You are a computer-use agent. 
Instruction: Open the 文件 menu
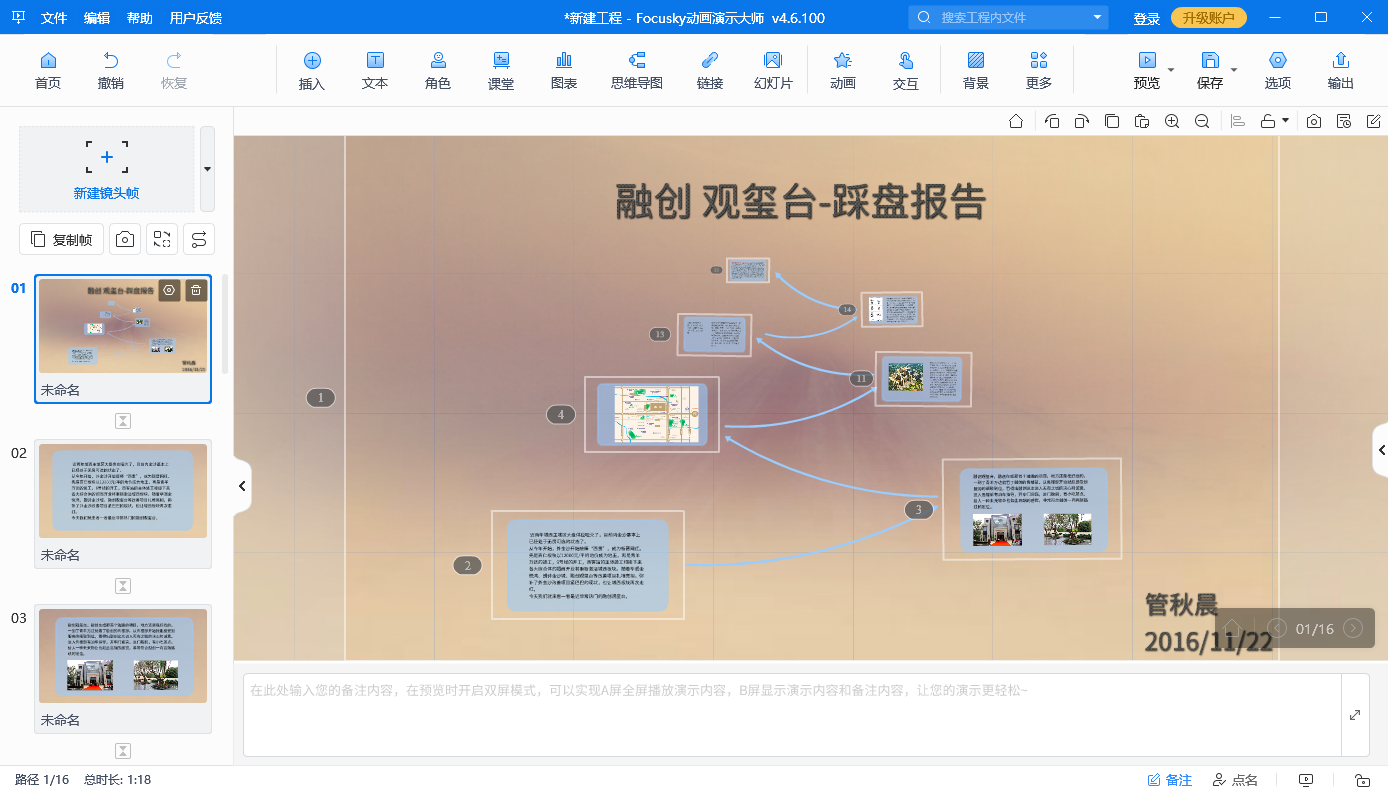[54, 18]
